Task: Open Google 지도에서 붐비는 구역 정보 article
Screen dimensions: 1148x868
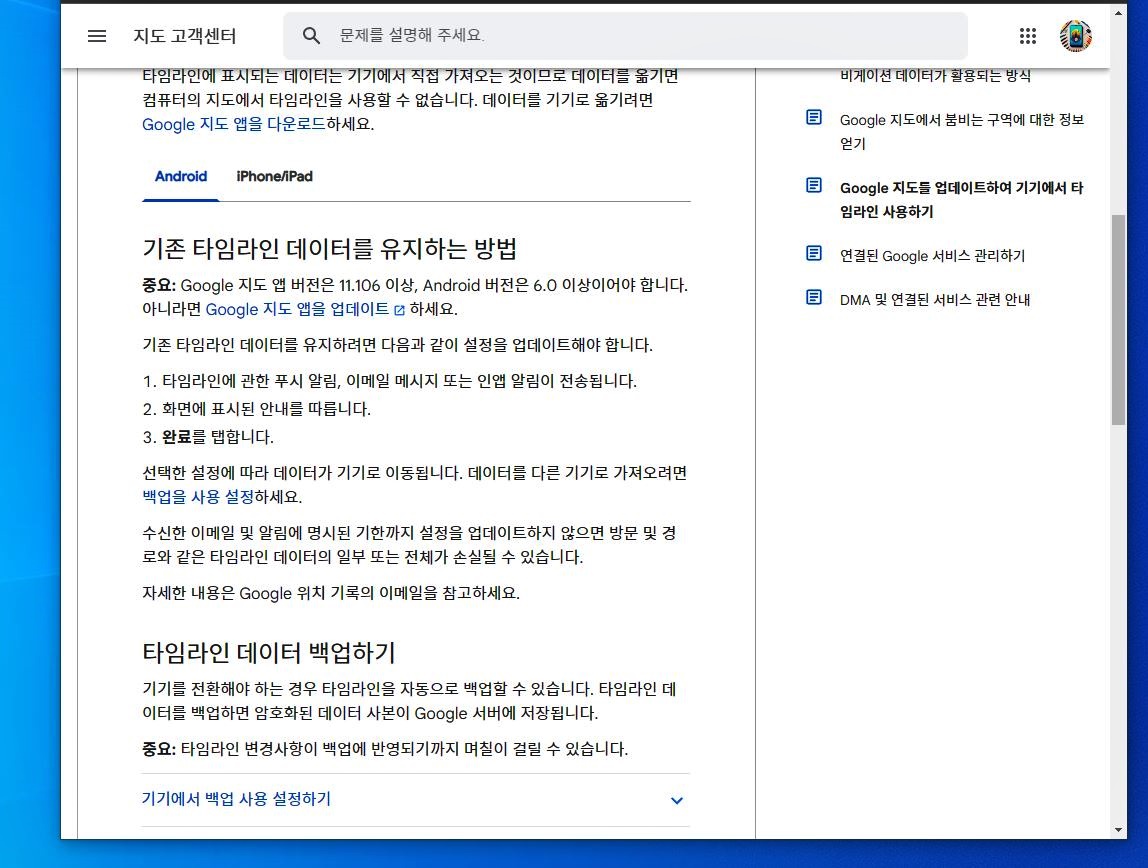Action: (x=961, y=132)
